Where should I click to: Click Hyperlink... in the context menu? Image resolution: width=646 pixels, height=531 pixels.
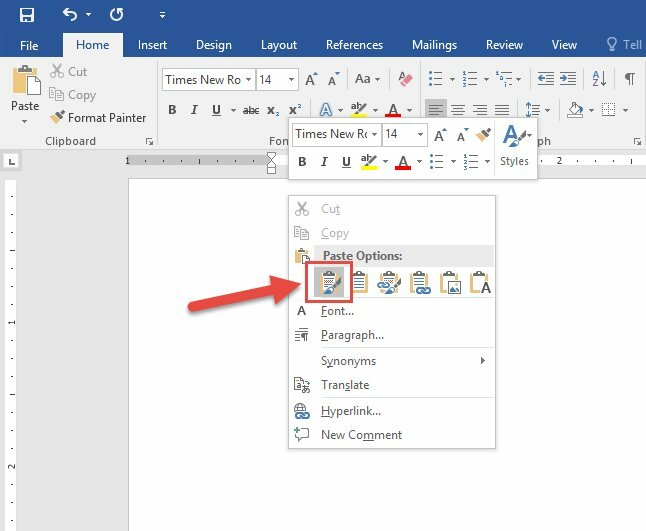coord(350,411)
